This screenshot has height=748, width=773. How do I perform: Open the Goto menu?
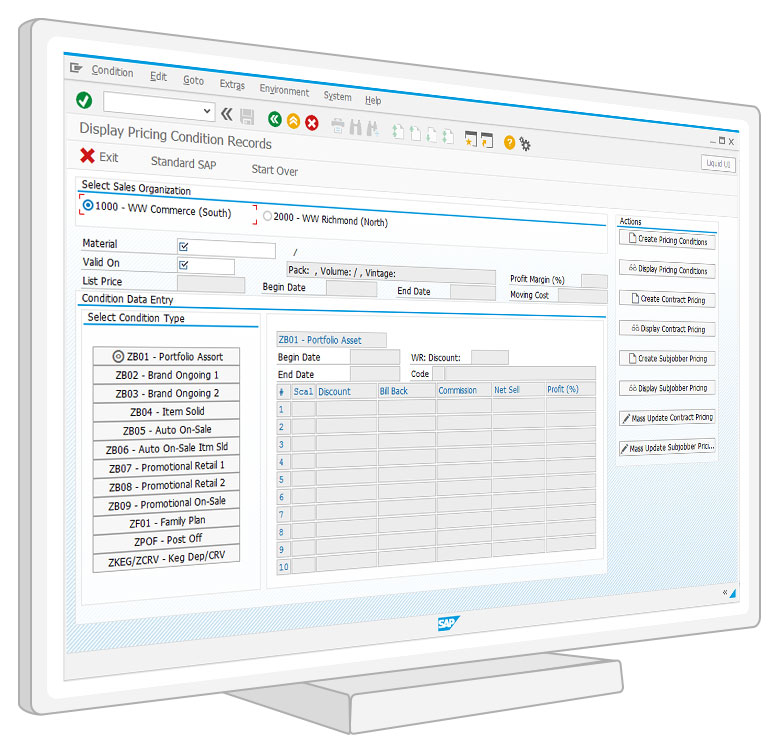pyautogui.click(x=193, y=80)
